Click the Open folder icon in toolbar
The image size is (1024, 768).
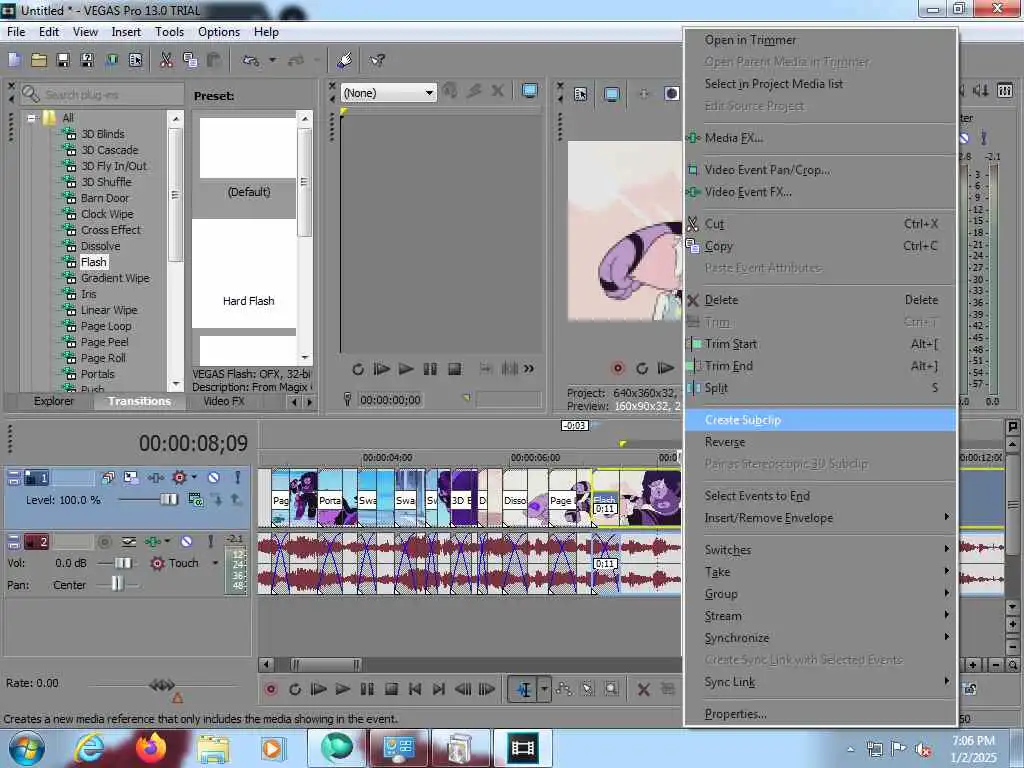tap(39, 60)
